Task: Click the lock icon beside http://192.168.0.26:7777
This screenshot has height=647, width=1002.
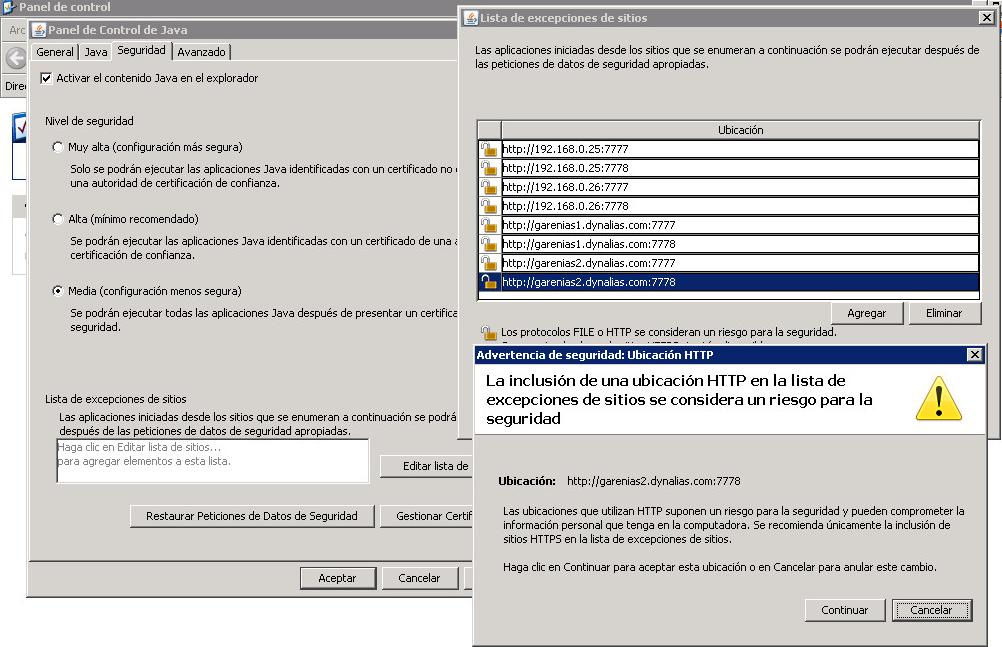Action: pyautogui.click(x=489, y=187)
